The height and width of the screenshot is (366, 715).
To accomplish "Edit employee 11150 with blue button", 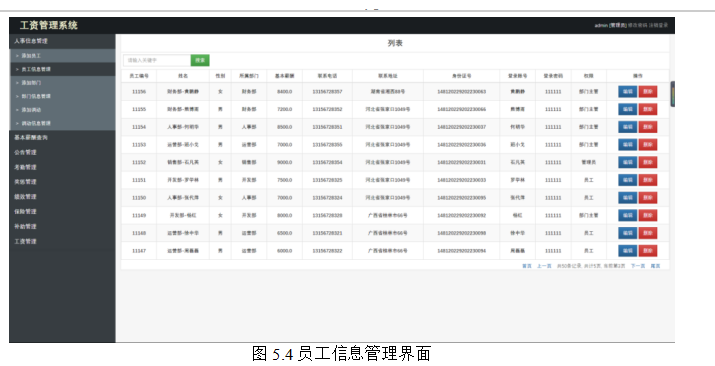I will [627, 198].
